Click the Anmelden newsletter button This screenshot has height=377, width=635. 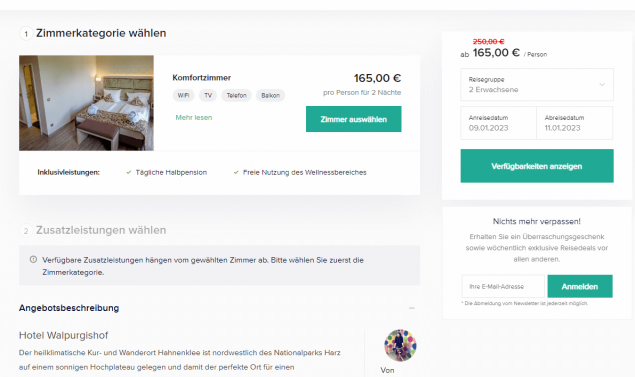pyautogui.click(x=580, y=286)
